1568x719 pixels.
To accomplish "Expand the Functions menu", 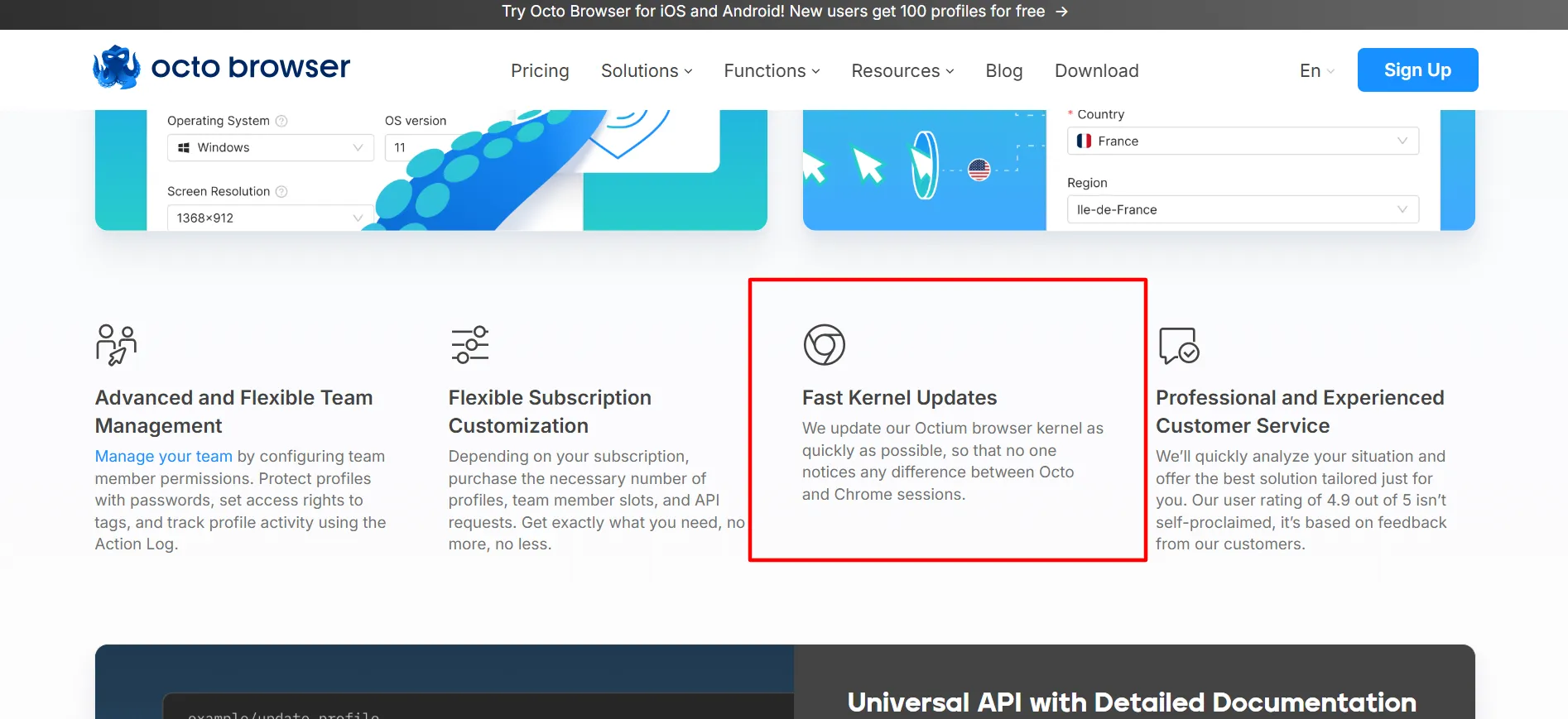I will (x=772, y=71).
